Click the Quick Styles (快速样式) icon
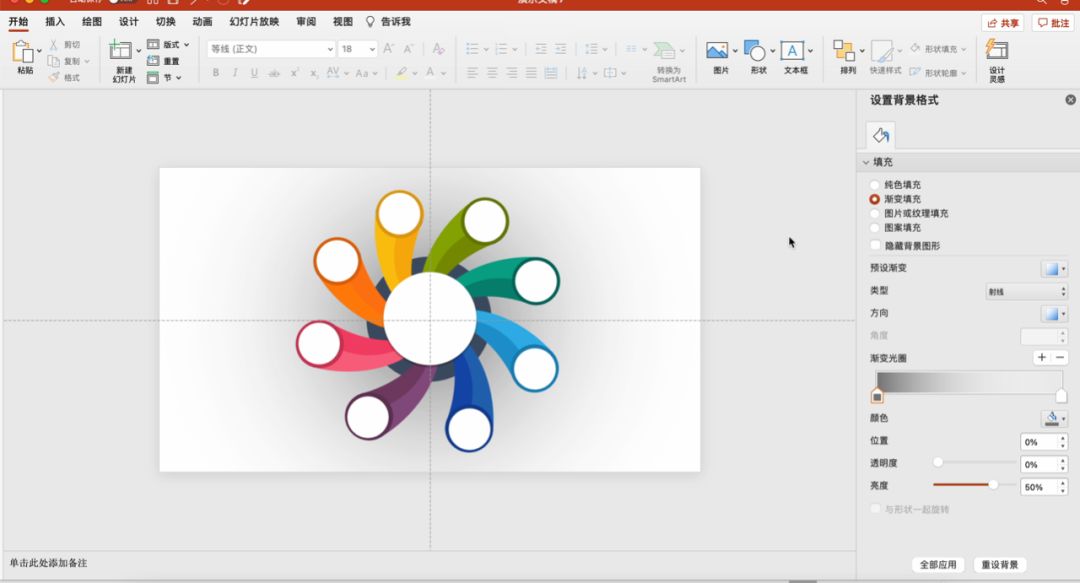 (x=882, y=50)
